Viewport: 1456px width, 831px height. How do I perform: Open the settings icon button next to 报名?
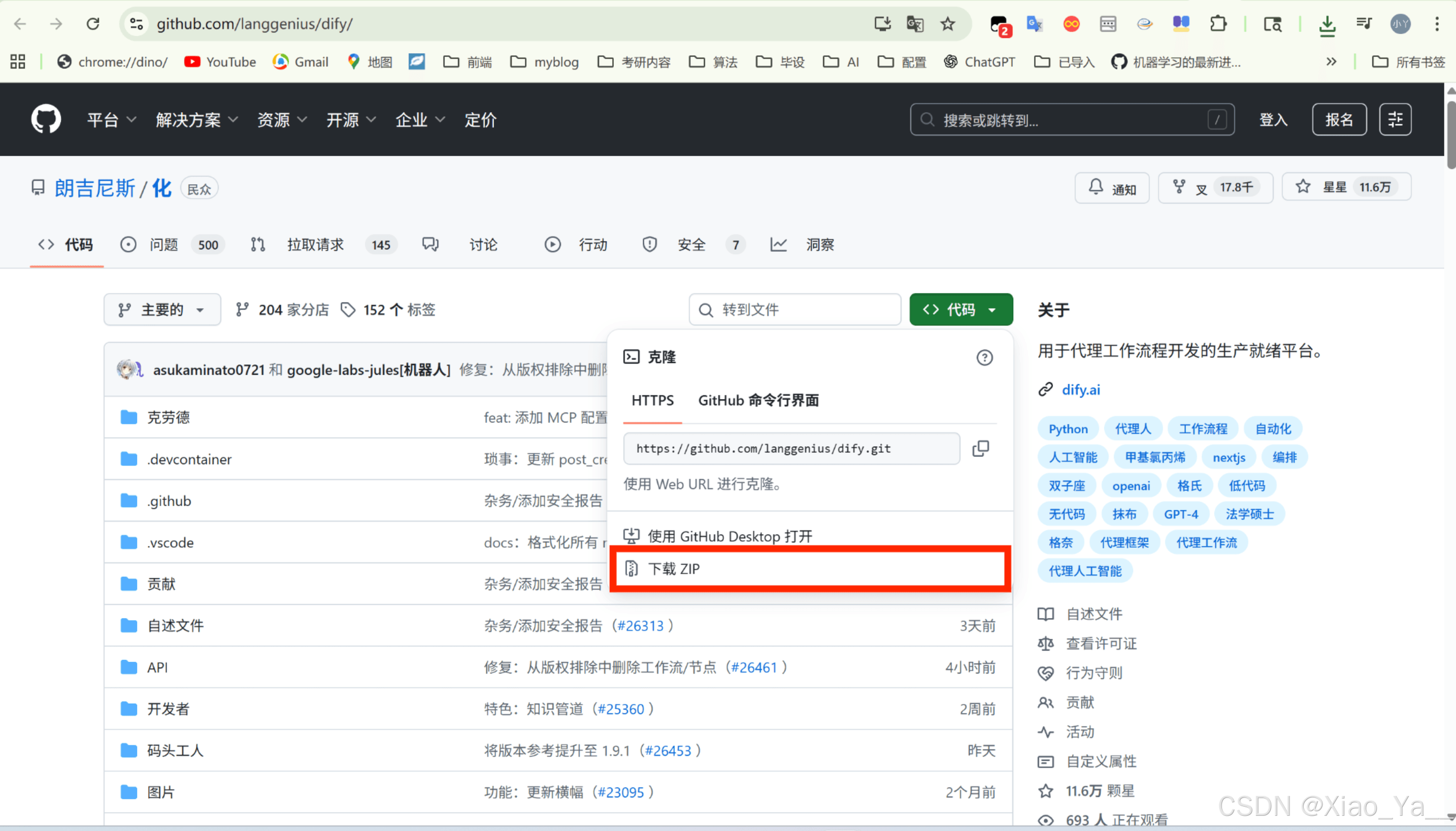[x=1395, y=119]
